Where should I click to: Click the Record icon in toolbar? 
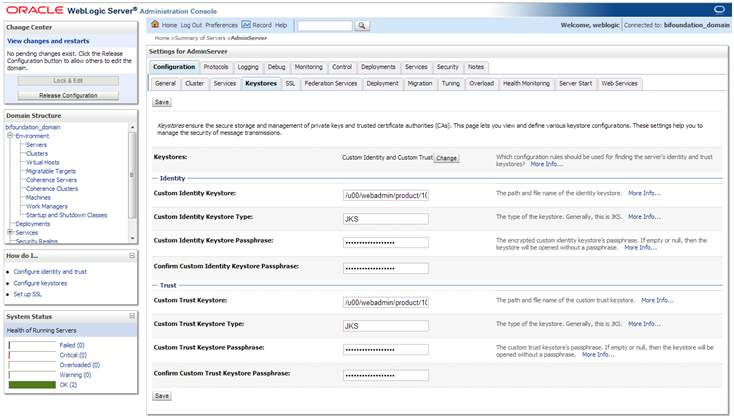(246, 24)
